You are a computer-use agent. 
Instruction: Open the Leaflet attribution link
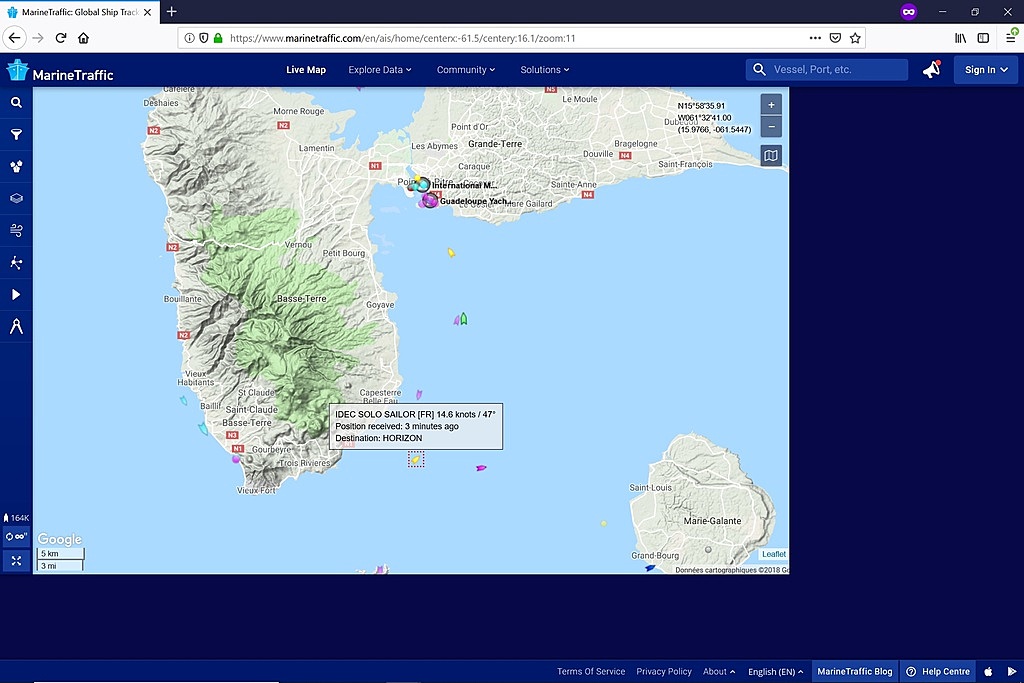coord(774,554)
